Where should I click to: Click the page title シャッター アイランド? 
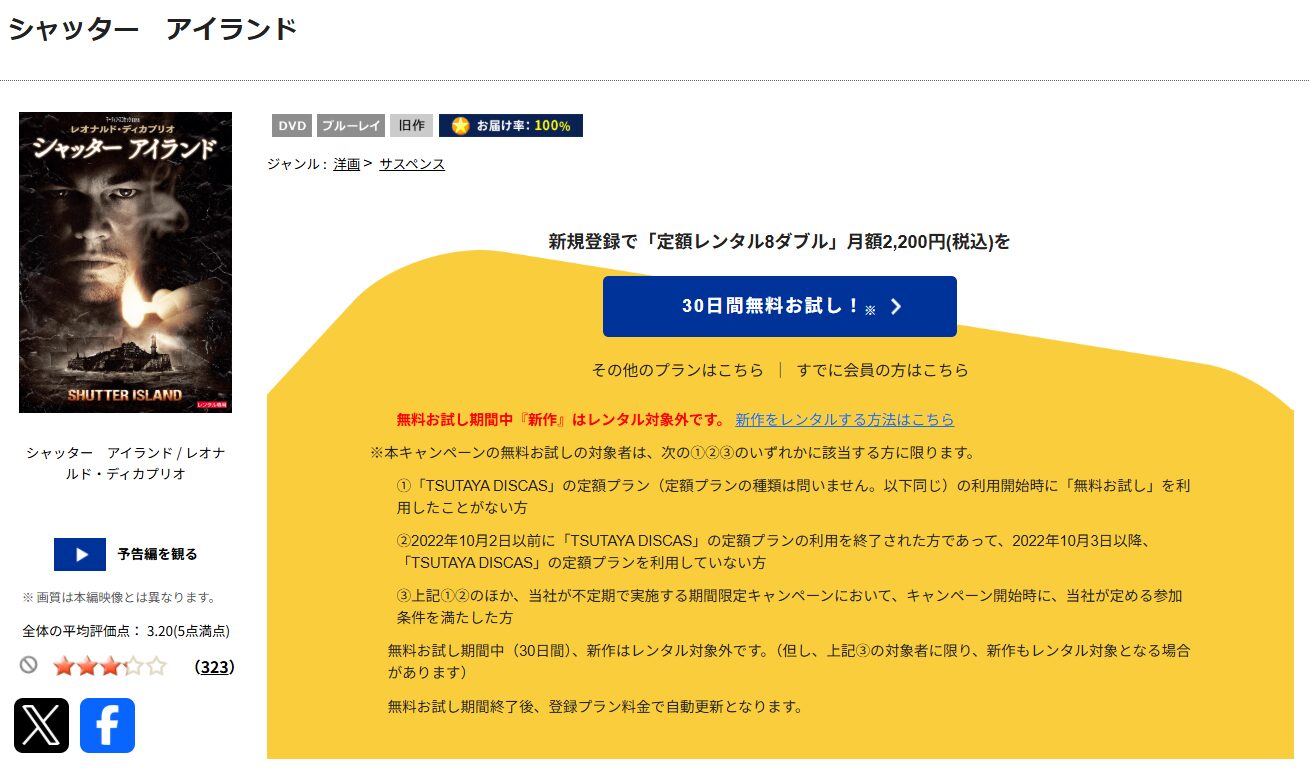(x=153, y=29)
